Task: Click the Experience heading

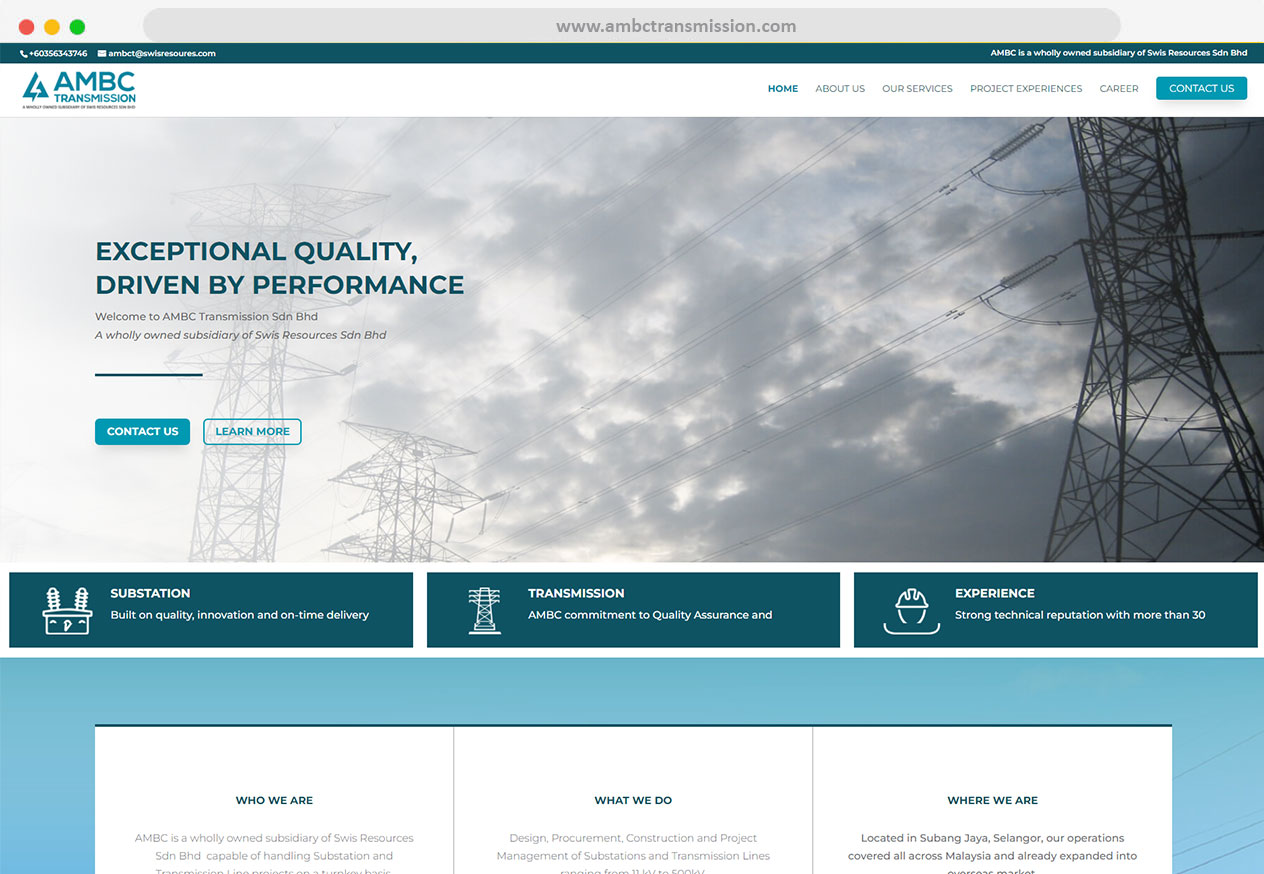Action: tap(995, 593)
